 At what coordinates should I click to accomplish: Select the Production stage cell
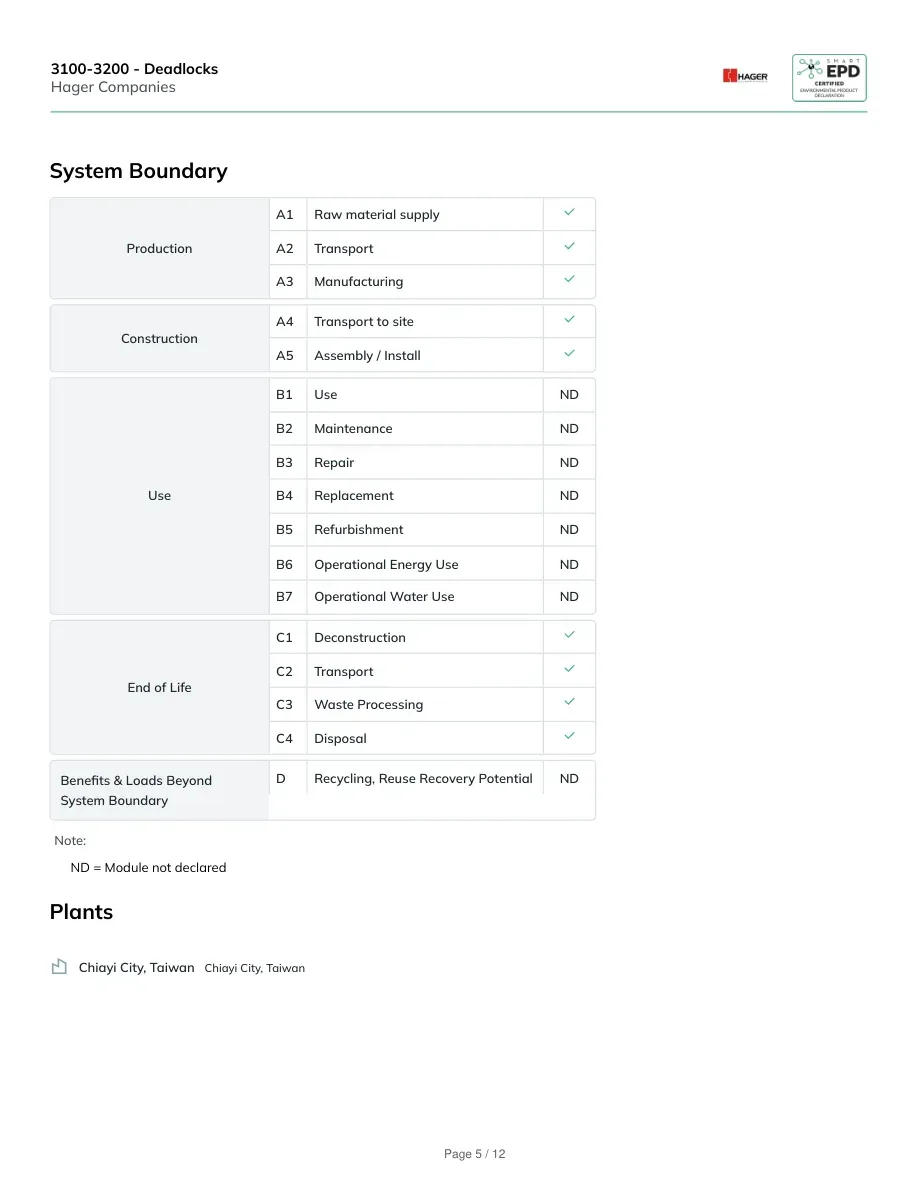[x=159, y=249]
